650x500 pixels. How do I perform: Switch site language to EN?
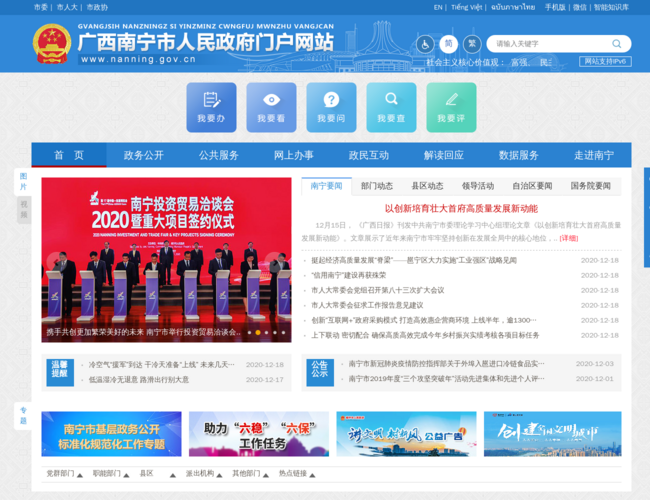tap(438, 7)
